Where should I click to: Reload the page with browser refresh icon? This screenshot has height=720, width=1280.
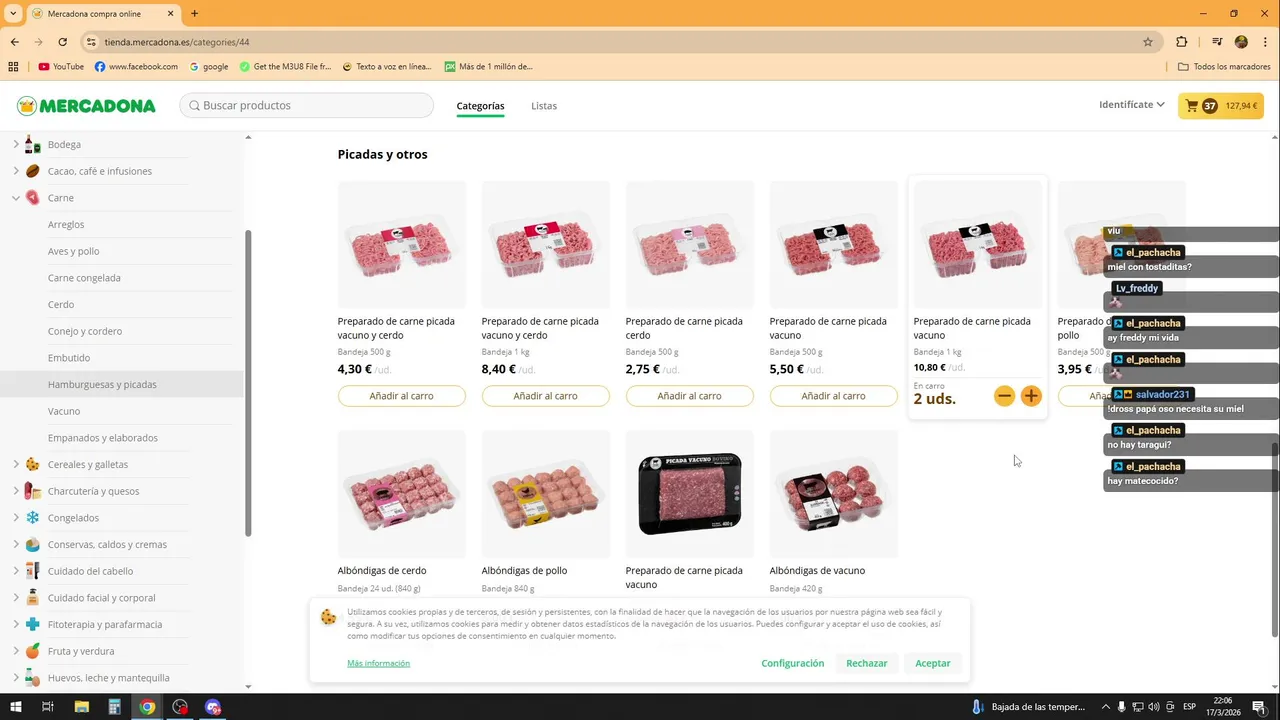(x=63, y=42)
